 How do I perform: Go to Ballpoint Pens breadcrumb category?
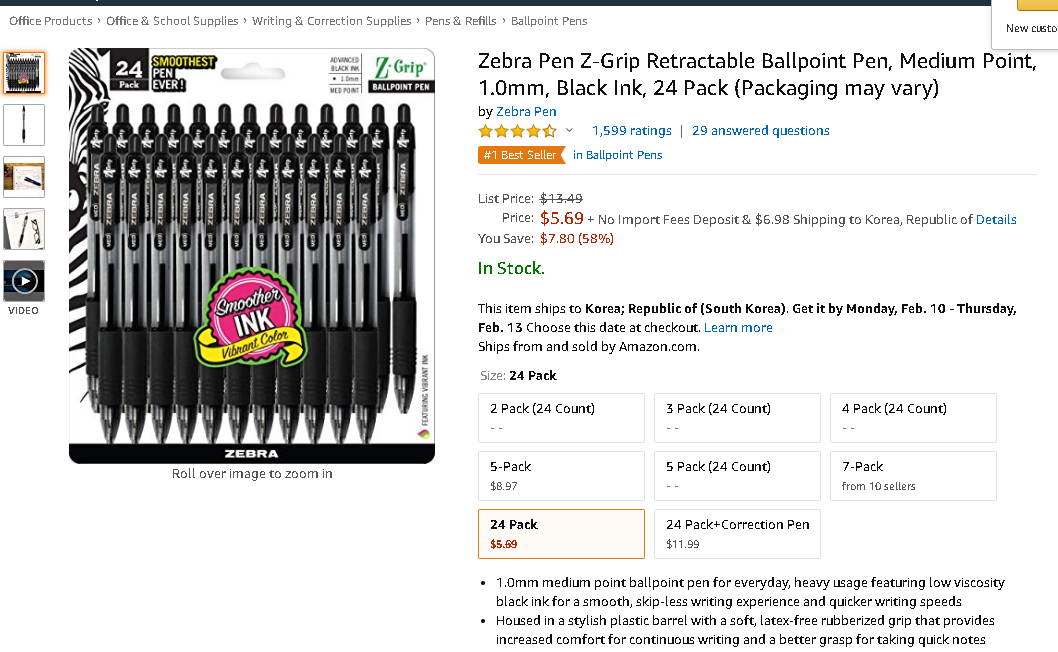(x=549, y=21)
